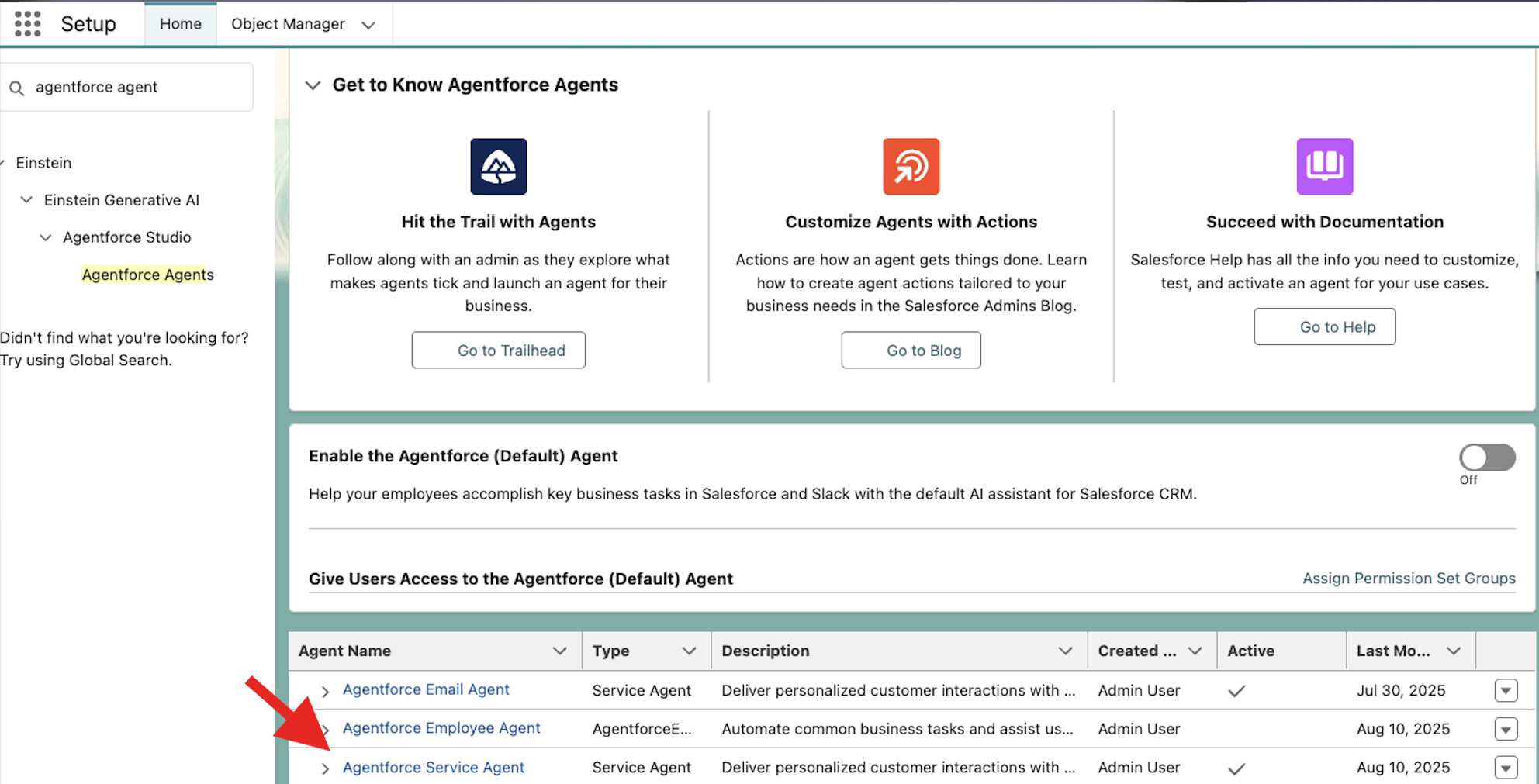1539x784 pixels.
Task: Select Agentforce Agents in the sidebar
Action: pos(147,275)
